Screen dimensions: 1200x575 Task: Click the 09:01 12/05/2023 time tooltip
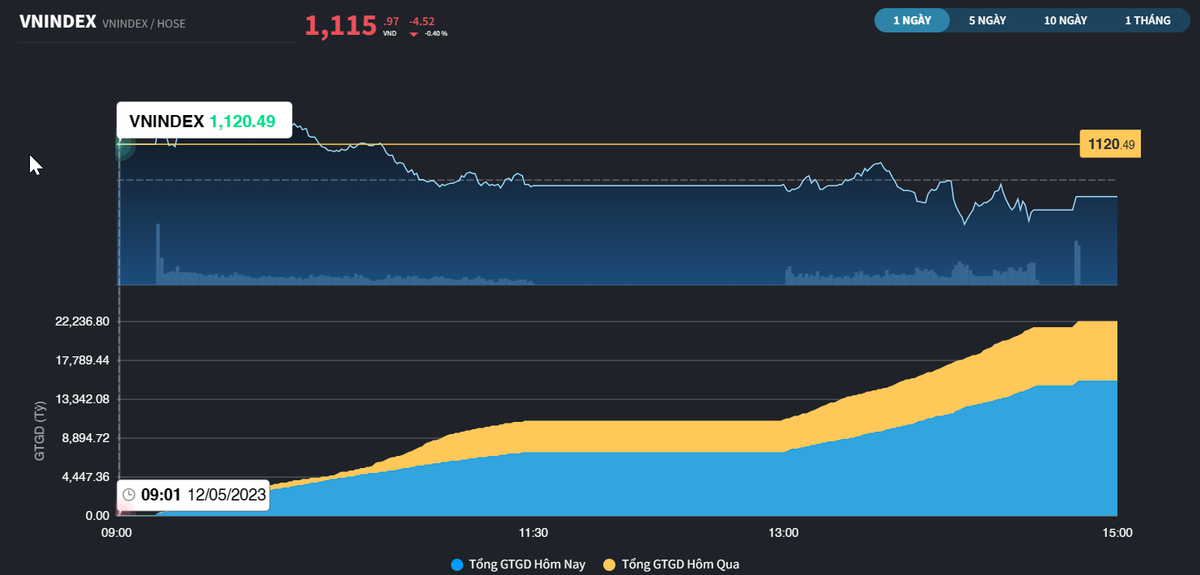click(x=193, y=494)
